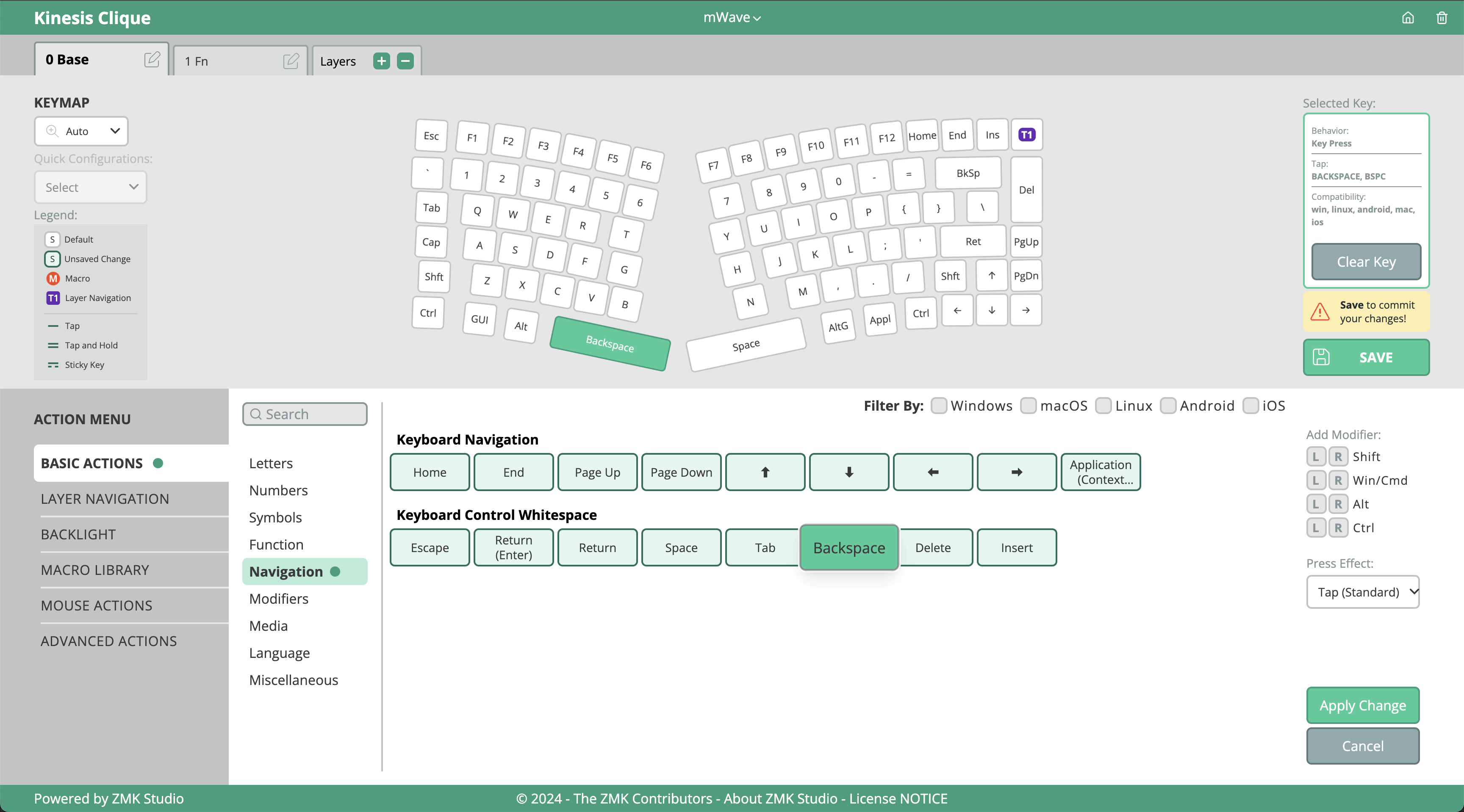The height and width of the screenshot is (812, 1464).
Task: Check the iOS compatibility filter
Action: (1250, 406)
